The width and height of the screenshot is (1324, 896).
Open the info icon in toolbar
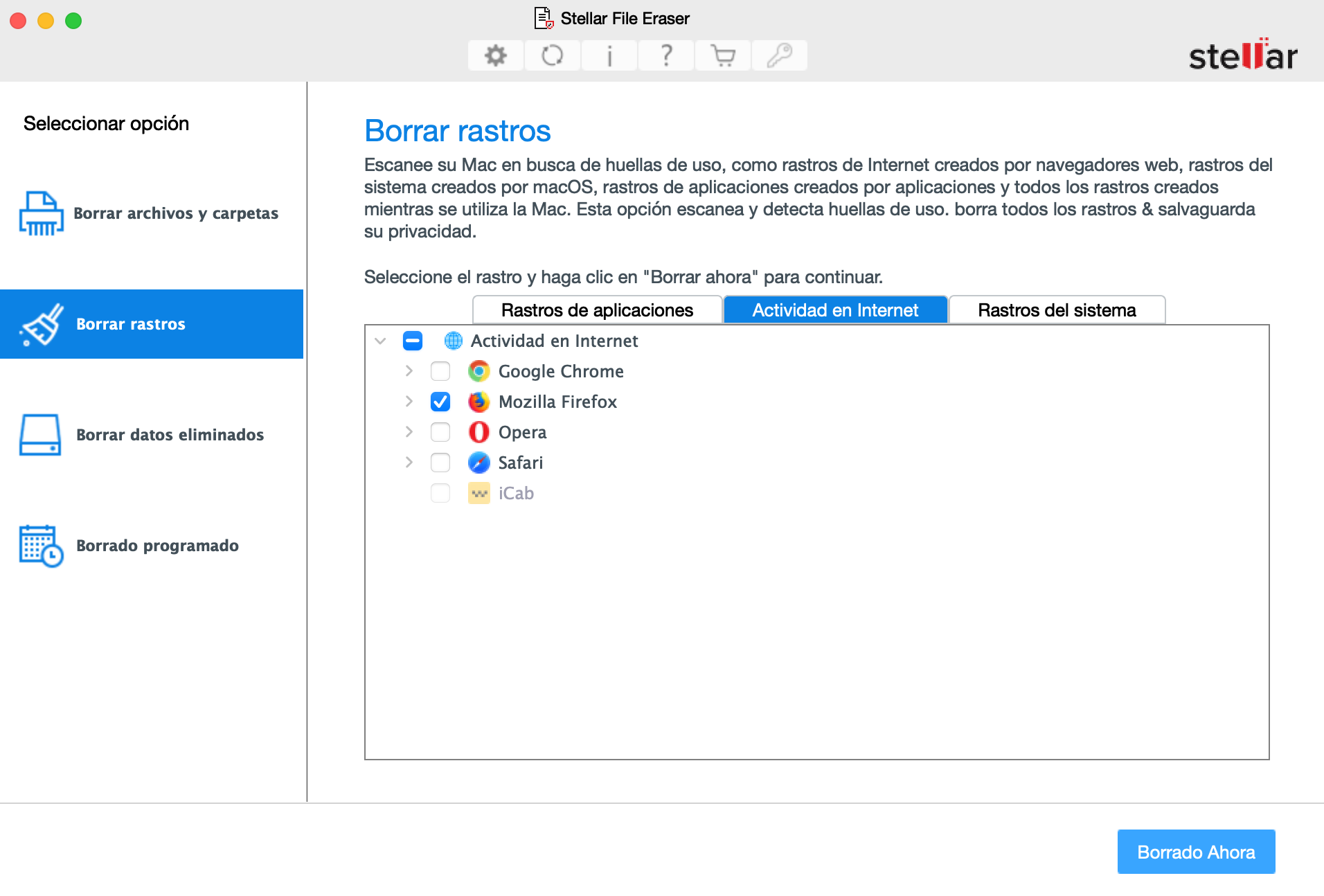pos(609,55)
